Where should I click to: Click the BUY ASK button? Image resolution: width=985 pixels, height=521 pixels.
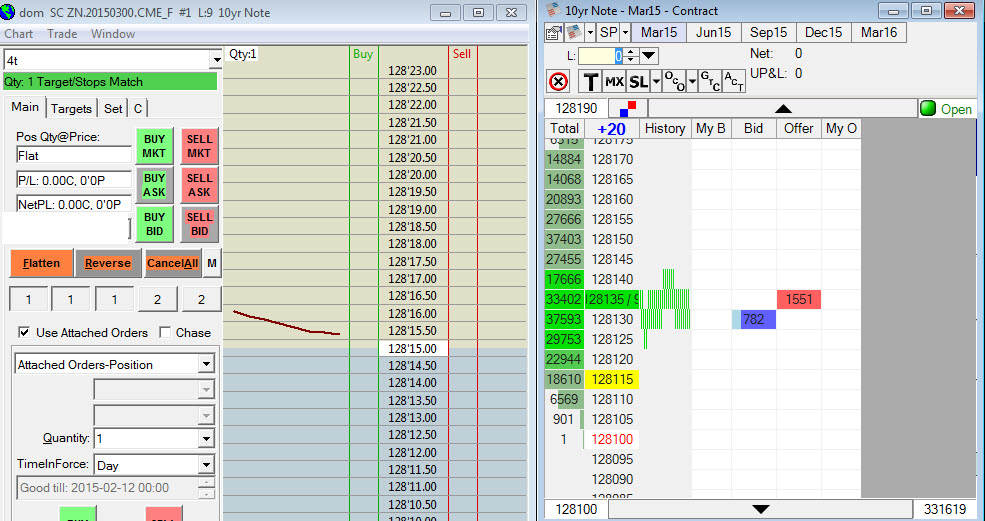pyautogui.click(x=155, y=185)
